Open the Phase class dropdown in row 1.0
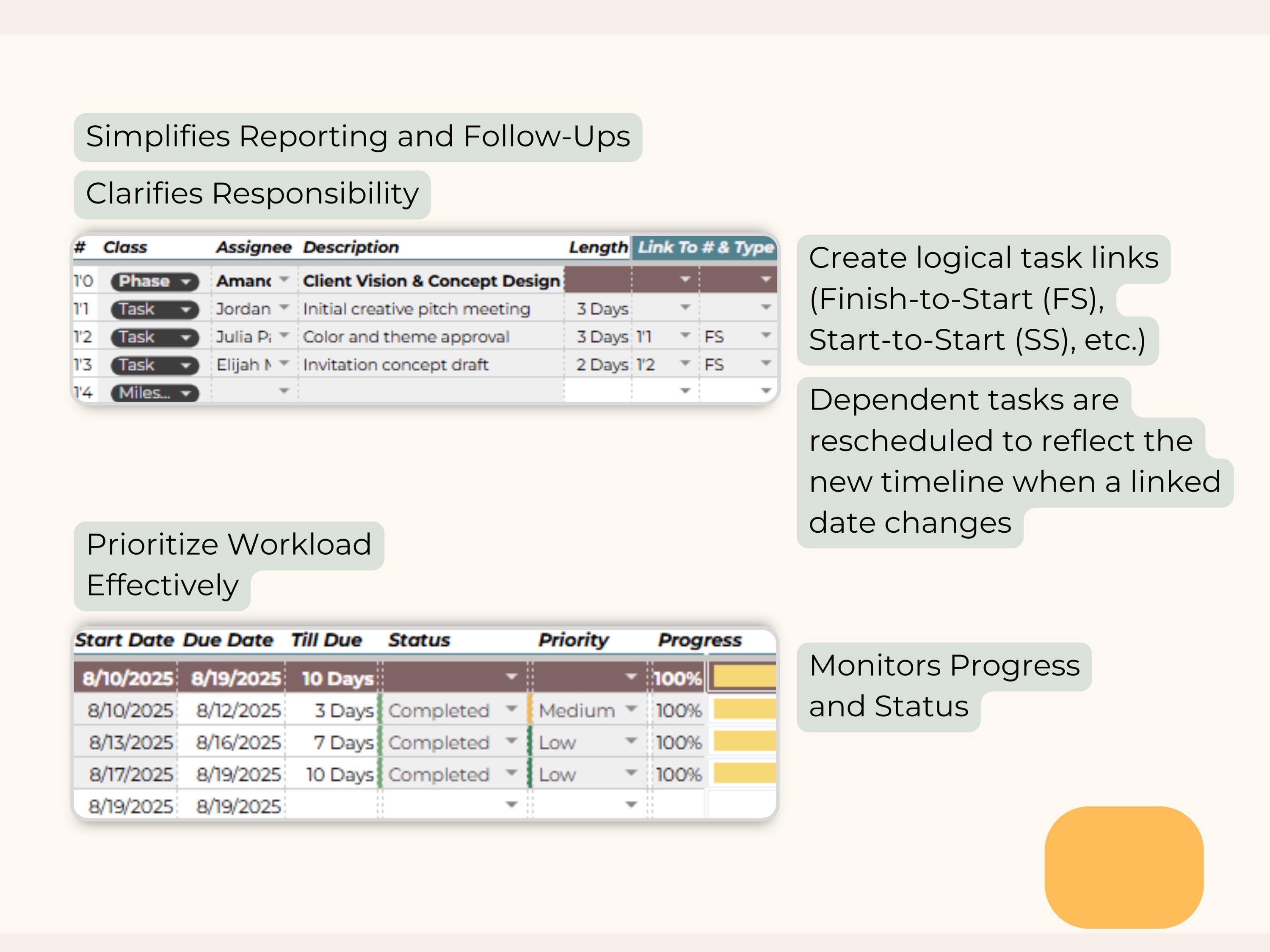 pos(155,282)
